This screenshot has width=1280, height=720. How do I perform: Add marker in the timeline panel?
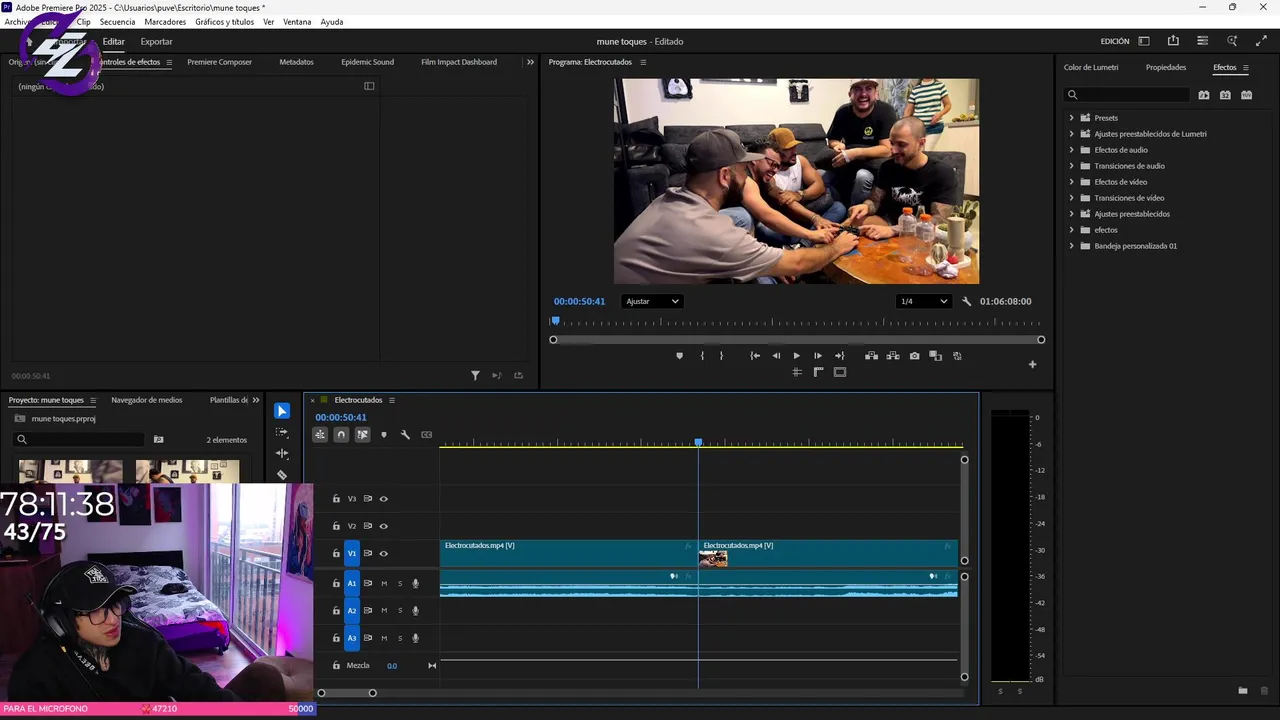[x=383, y=435]
